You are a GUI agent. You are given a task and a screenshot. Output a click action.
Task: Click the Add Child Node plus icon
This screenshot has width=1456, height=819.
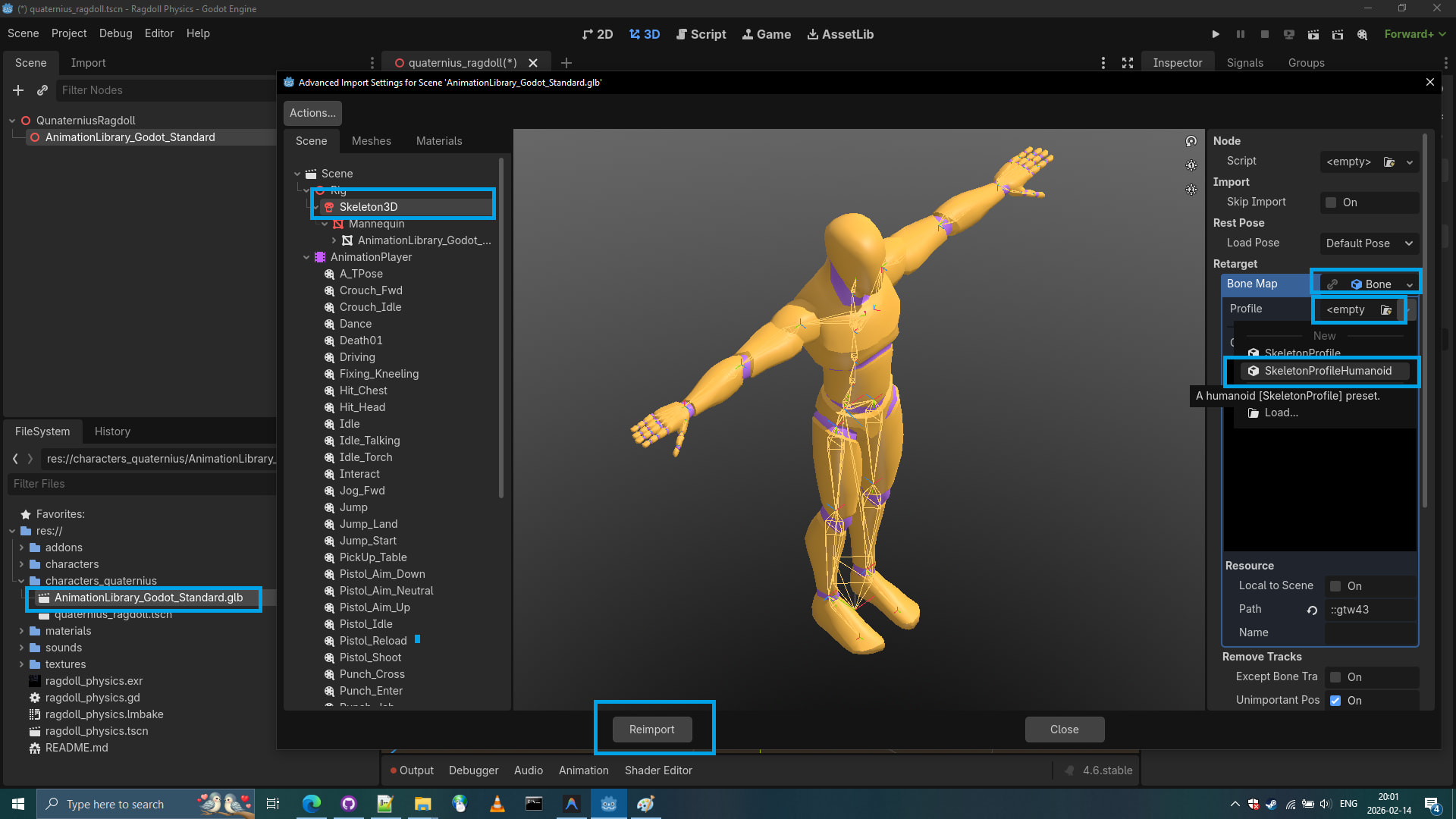(x=18, y=90)
